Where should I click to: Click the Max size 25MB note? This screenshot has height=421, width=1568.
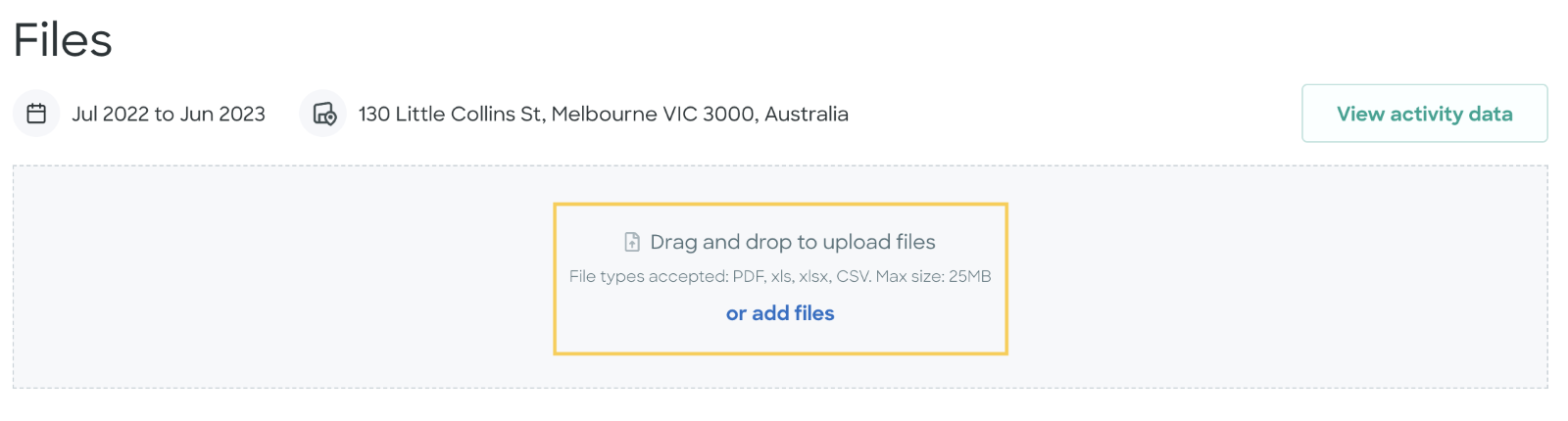(x=933, y=277)
